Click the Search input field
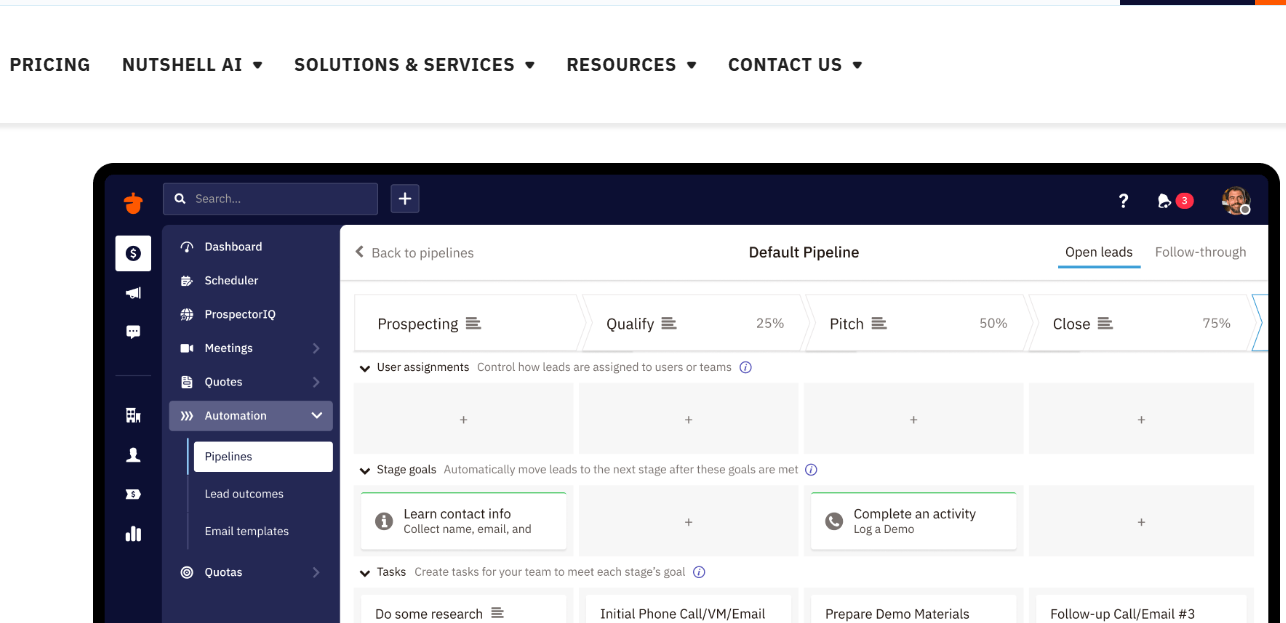Viewport: 1286px width, 623px height. coord(271,199)
